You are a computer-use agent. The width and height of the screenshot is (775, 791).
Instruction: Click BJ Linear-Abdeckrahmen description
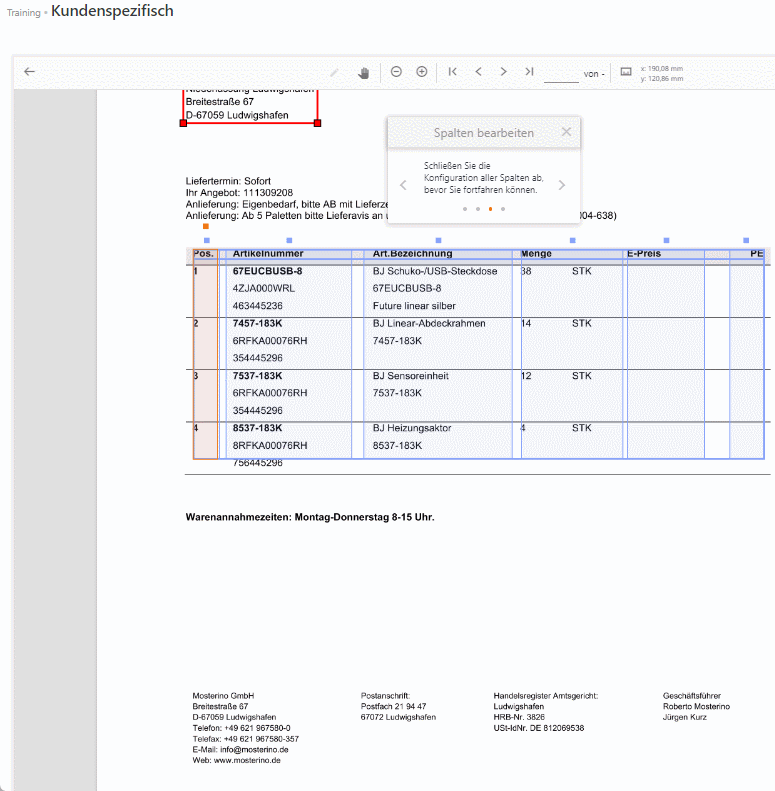click(x=429, y=323)
